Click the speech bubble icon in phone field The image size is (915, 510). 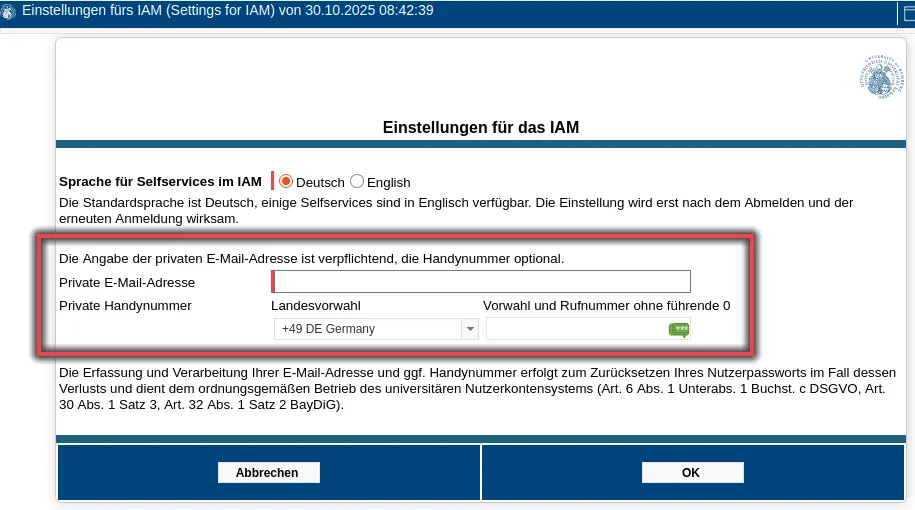pos(679,329)
